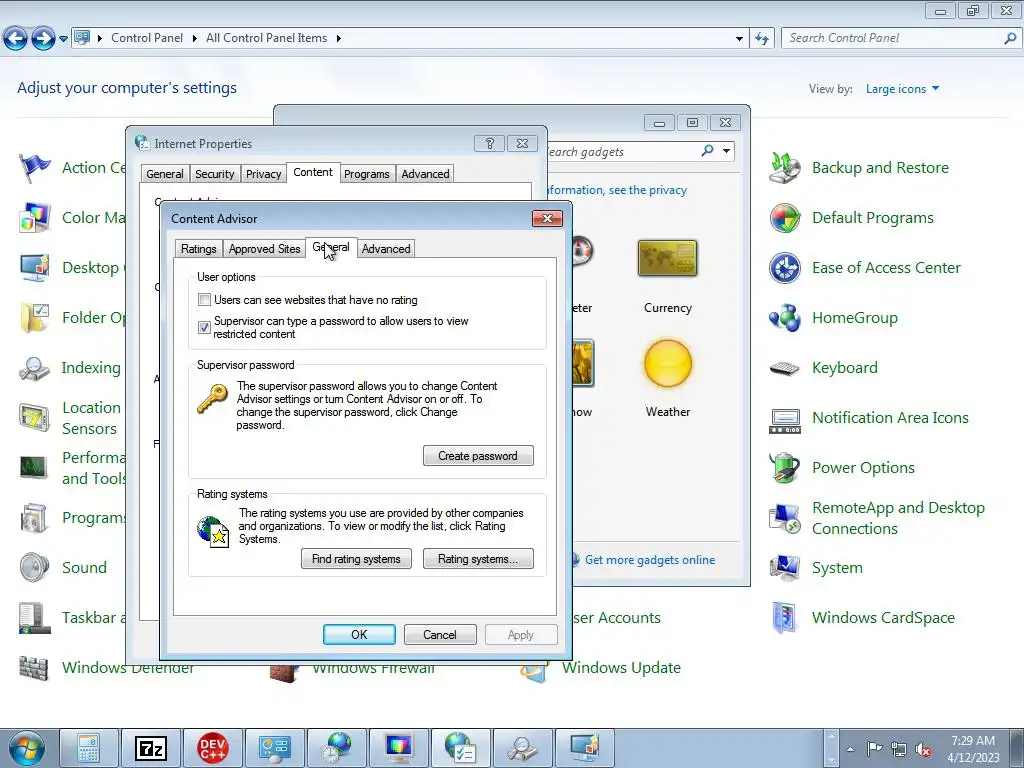Open Calculator from the taskbar

(89, 748)
